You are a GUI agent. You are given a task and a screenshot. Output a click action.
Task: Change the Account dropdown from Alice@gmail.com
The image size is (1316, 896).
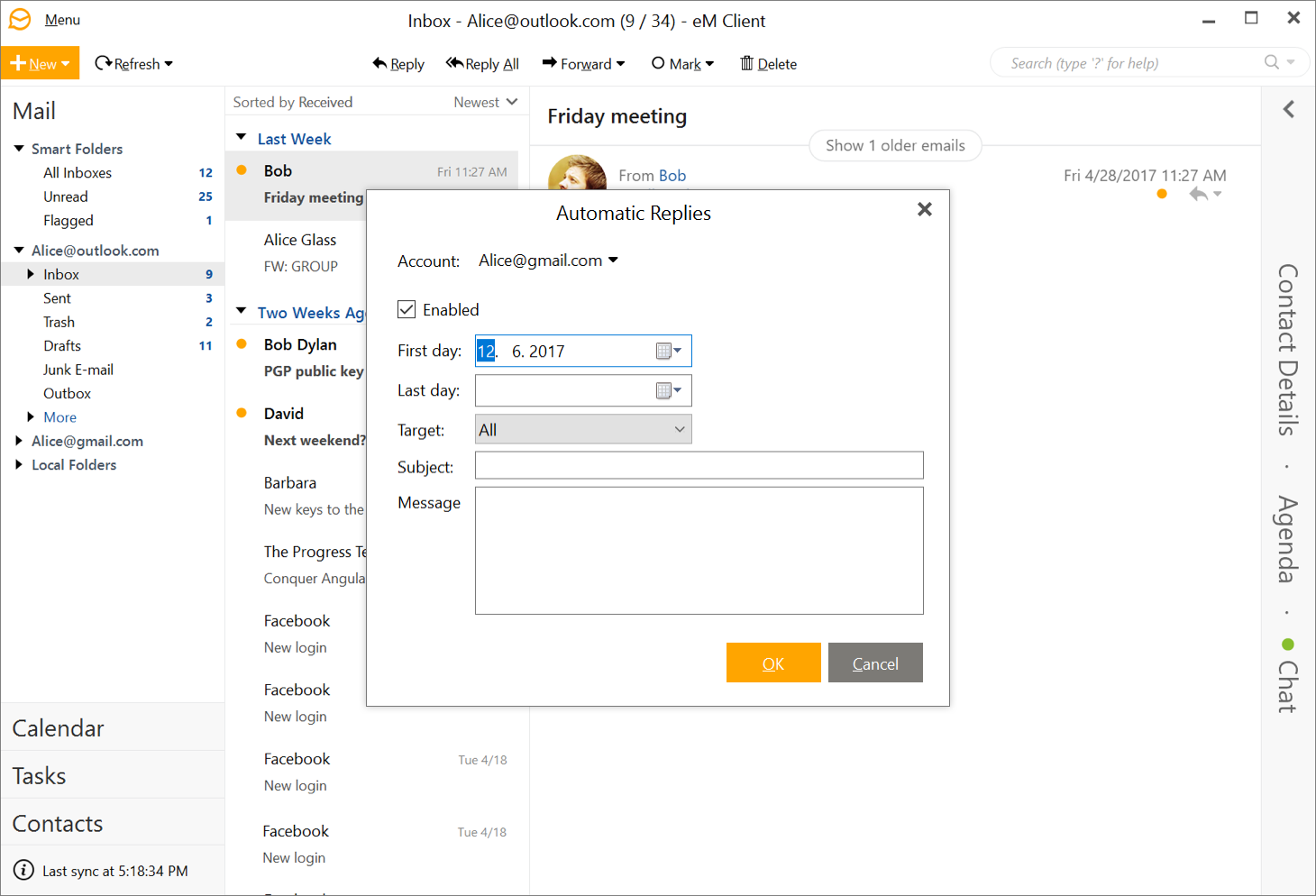[x=548, y=261]
